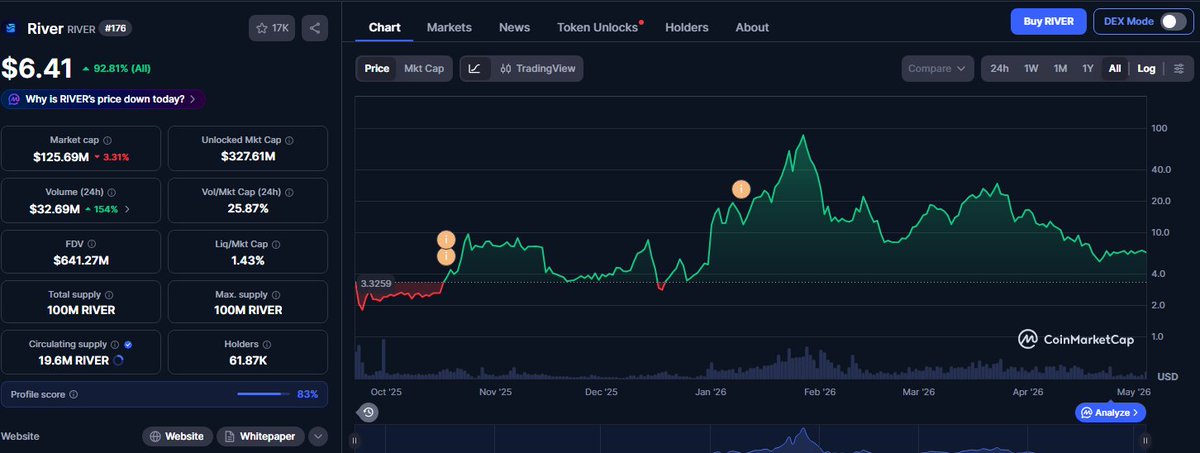Open Profile score info icon
The image size is (1200, 453).
tap(74, 394)
